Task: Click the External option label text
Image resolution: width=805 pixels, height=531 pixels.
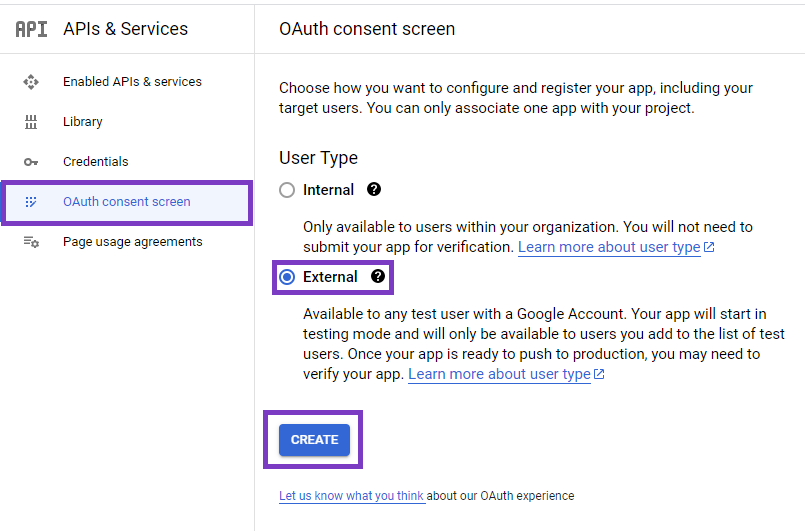Action: (330, 277)
